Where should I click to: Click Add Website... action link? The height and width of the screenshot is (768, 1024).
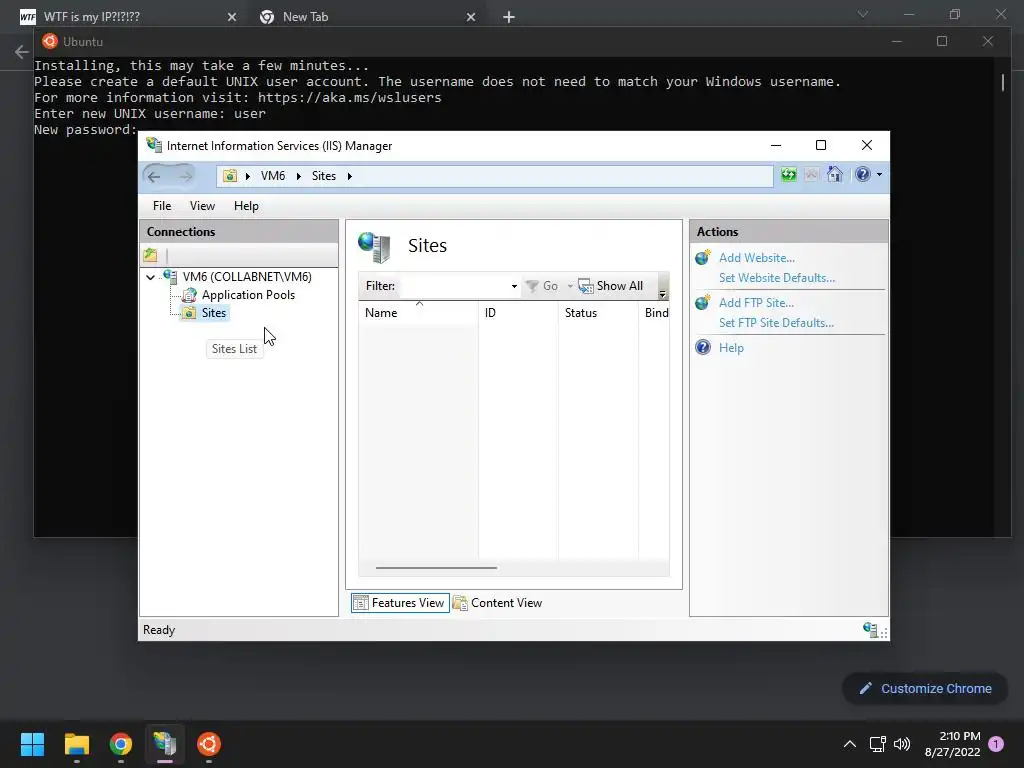point(756,258)
